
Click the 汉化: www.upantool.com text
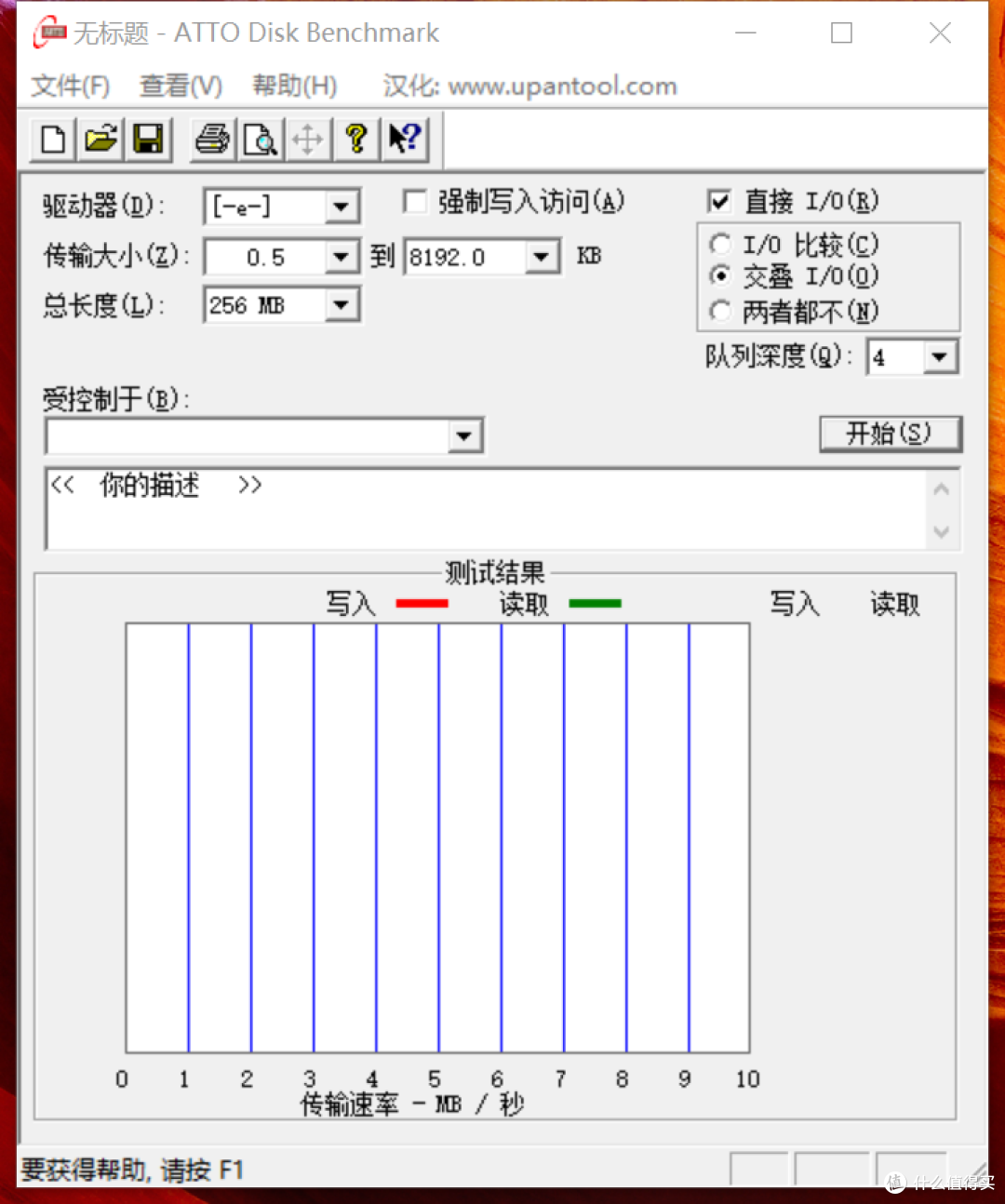529,87
